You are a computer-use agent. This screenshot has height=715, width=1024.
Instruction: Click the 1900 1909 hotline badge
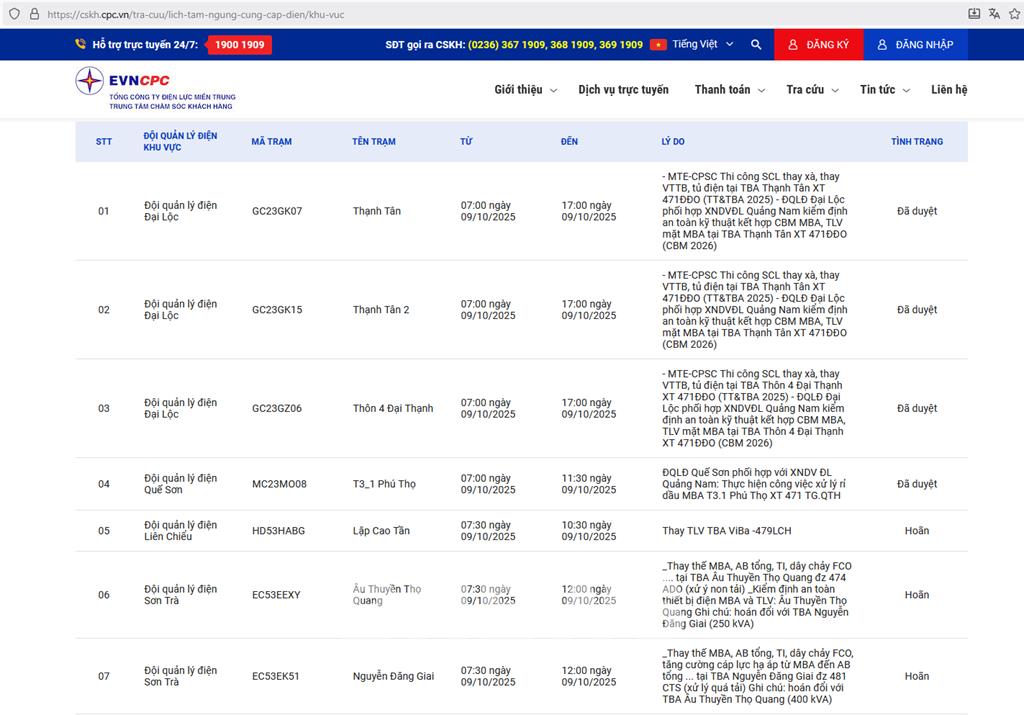coord(240,45)
